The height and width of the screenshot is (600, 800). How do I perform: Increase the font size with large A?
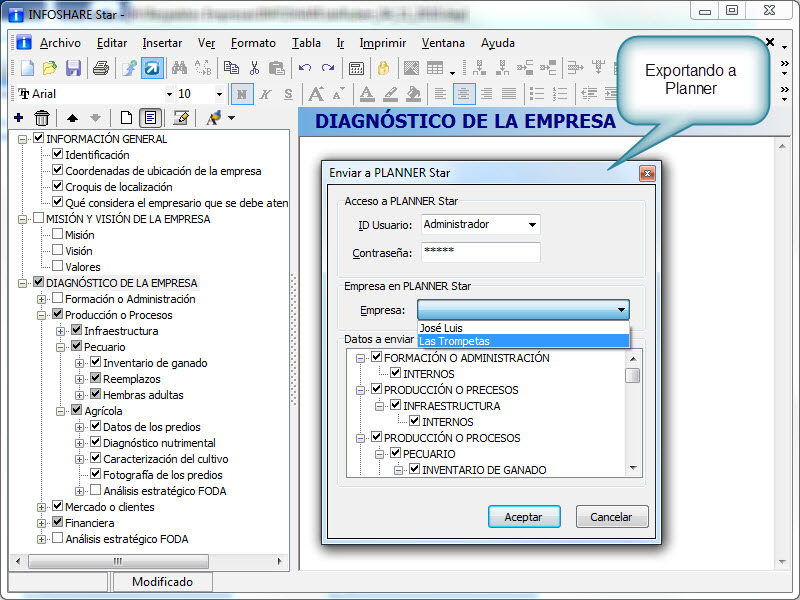click(x=316, y=94)
